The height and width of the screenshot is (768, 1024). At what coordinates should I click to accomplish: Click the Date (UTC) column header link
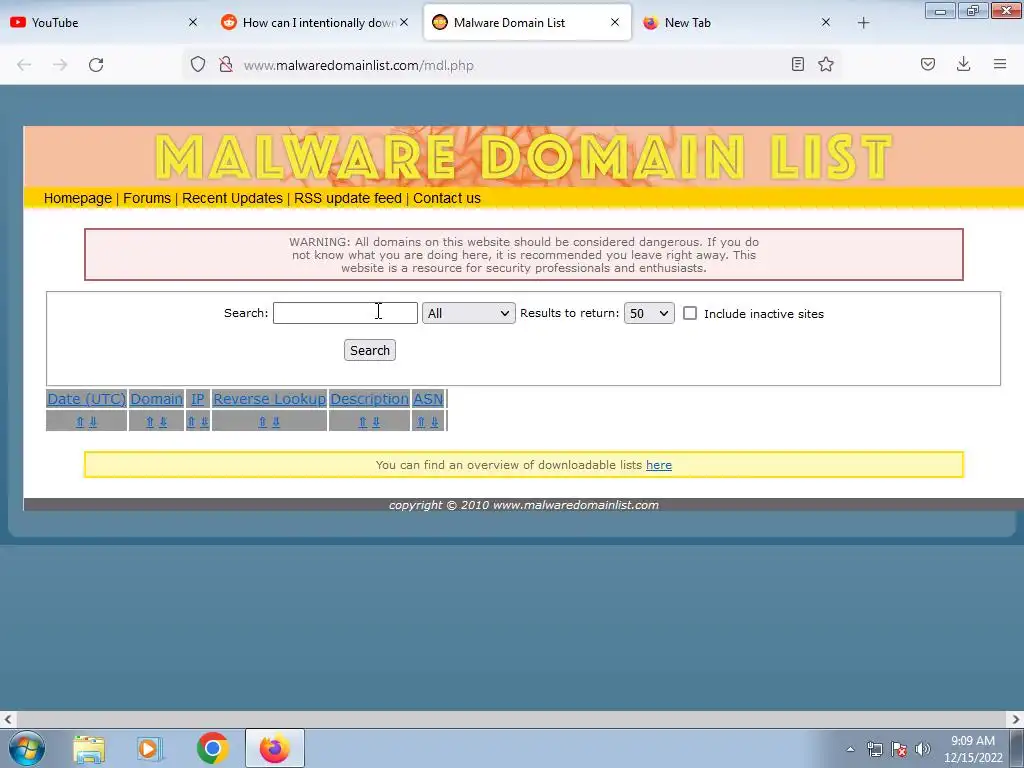[86, 399]
